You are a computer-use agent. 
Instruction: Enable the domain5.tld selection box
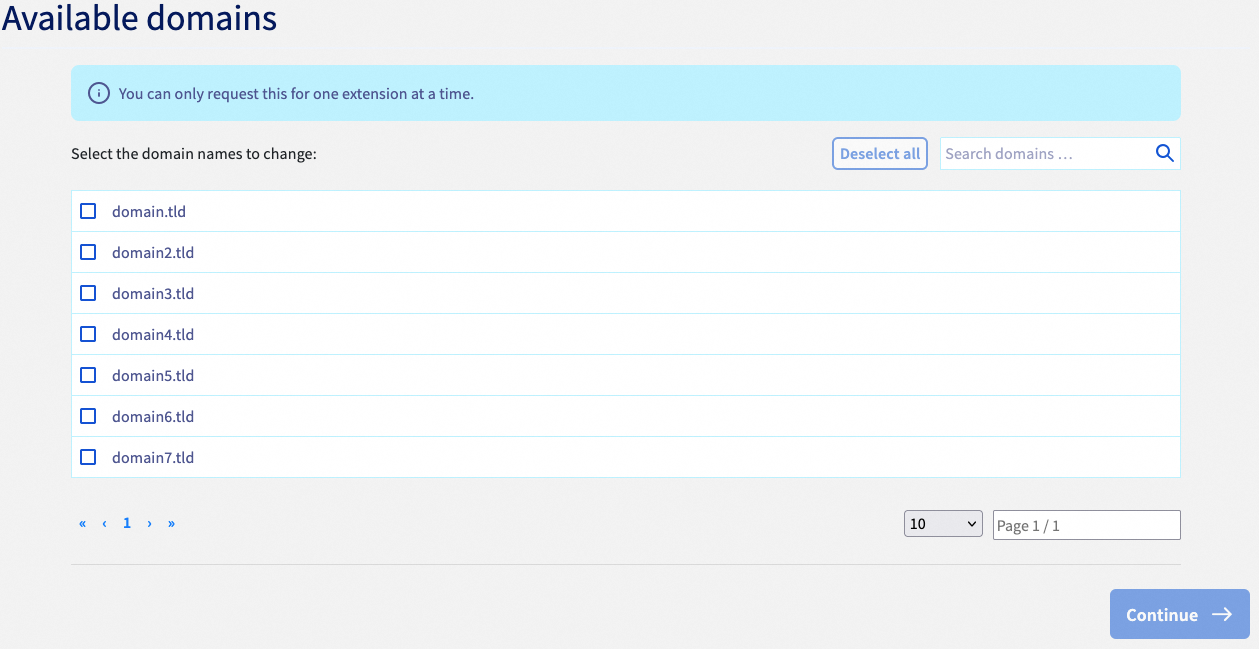[88, 375]
